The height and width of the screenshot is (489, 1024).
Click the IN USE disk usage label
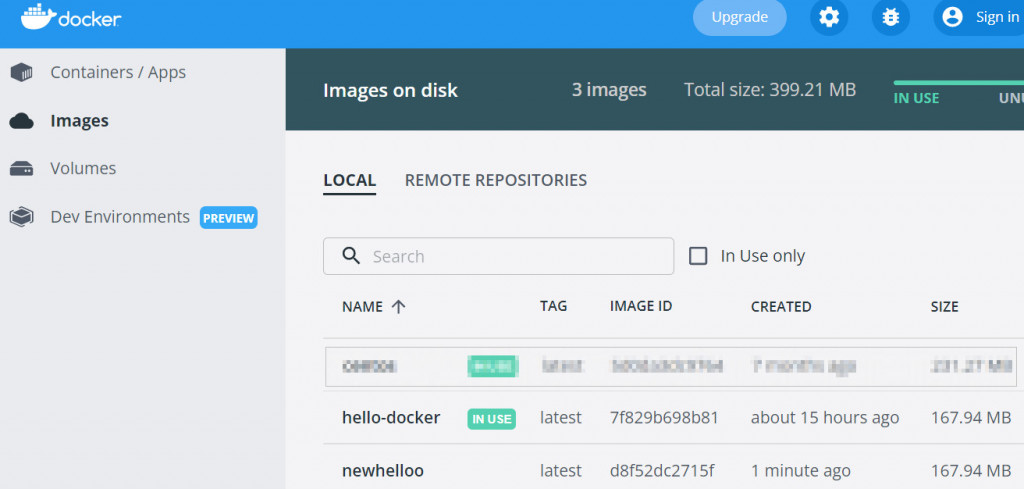[x=916, y=99]
